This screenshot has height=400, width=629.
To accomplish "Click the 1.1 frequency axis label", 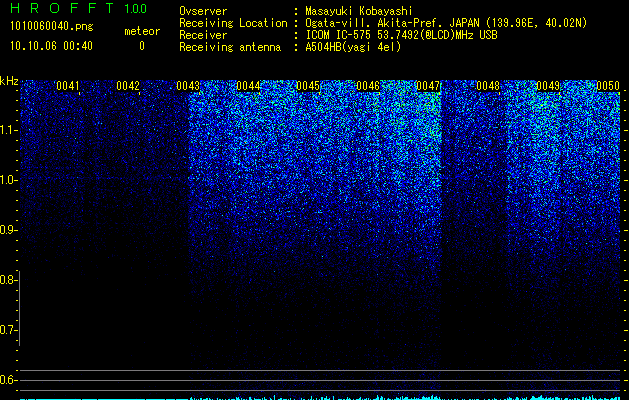I will click(9, 130).
